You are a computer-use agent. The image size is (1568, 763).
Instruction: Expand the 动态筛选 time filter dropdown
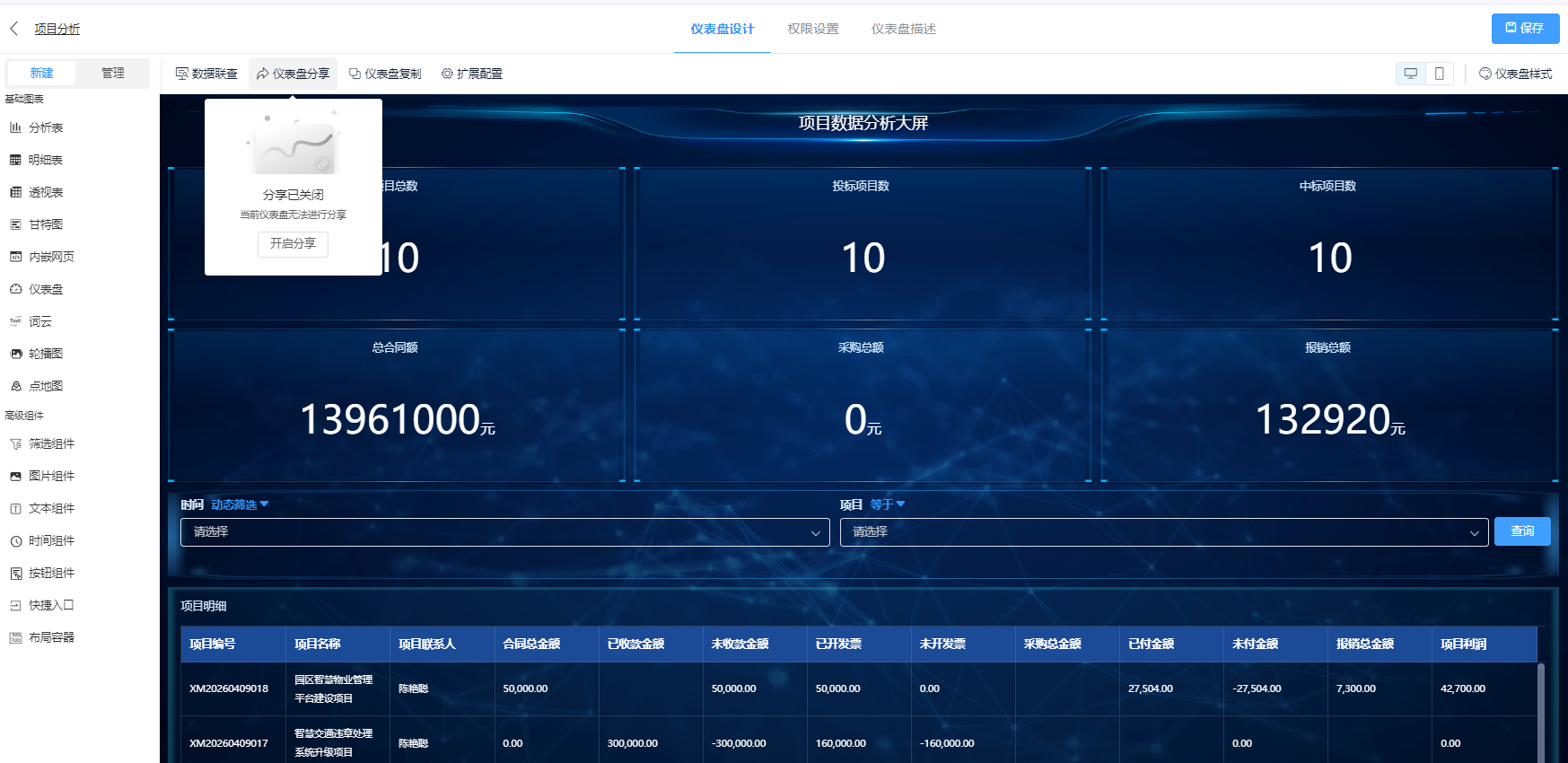pyautogui.click(x=240, y=504)
